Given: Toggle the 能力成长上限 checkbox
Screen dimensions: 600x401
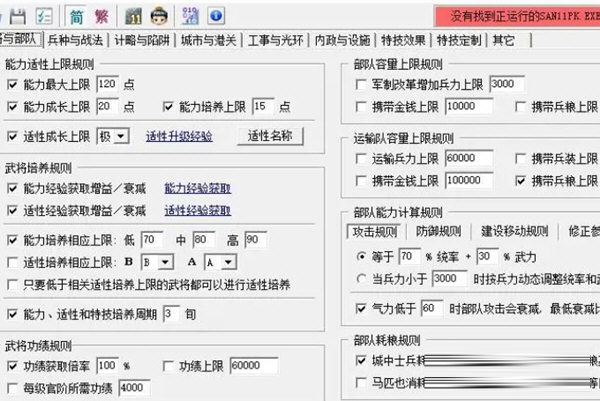Looking at the screenshot, I should coord(12,106).
